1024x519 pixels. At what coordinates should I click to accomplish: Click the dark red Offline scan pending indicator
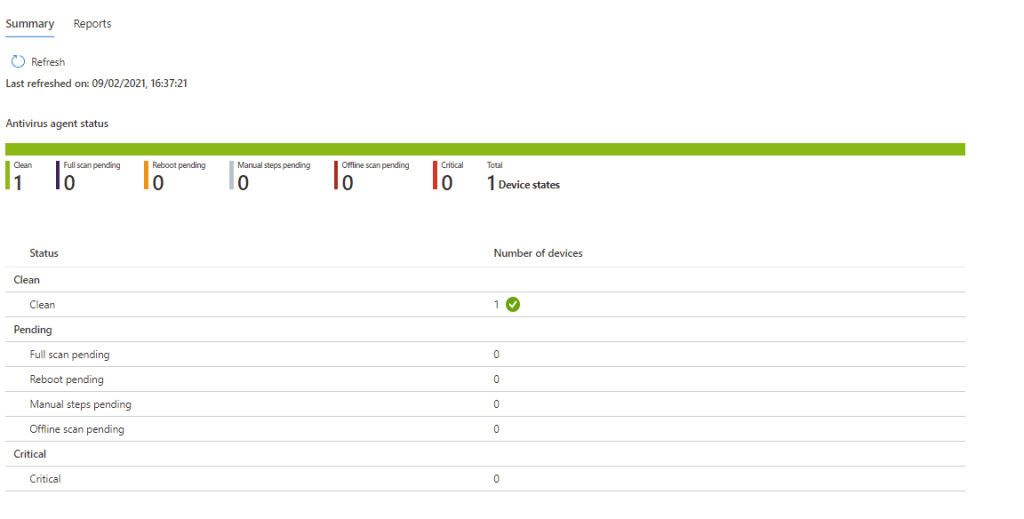click(336, 175)
